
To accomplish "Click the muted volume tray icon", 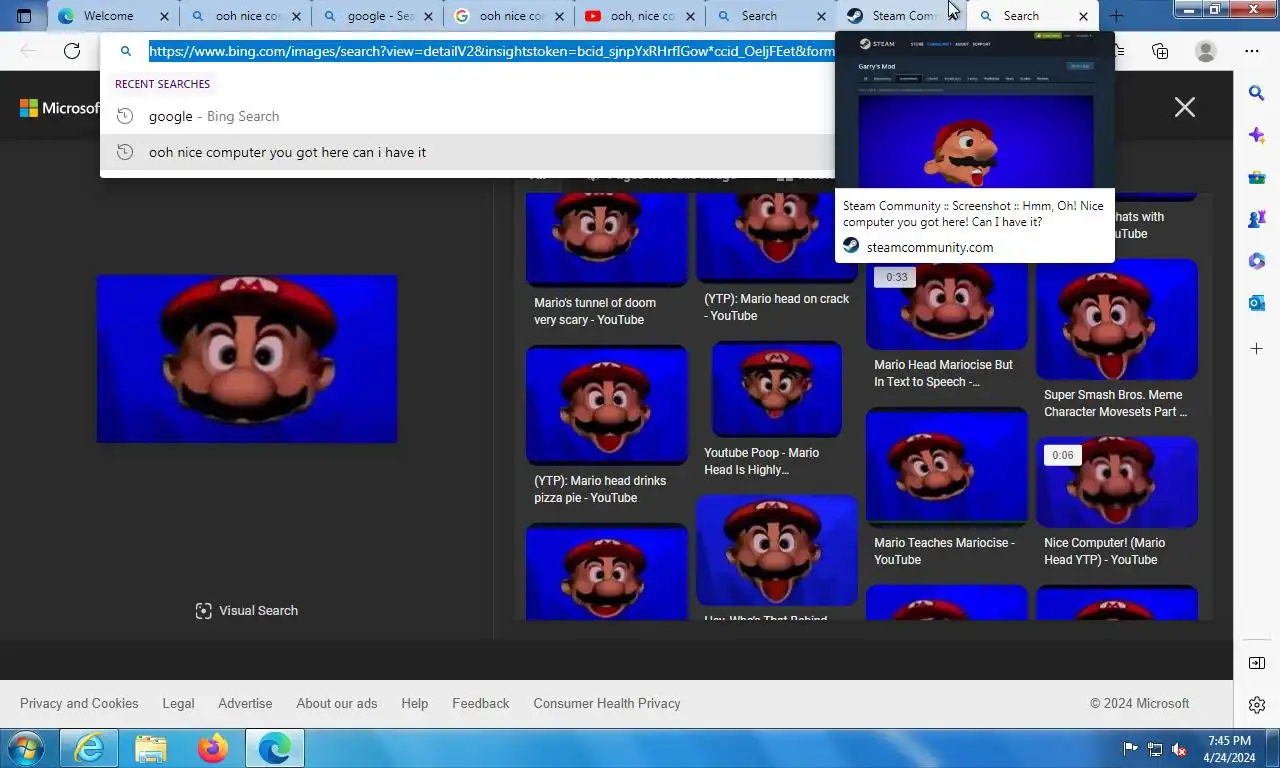I will click(1180, 749).
